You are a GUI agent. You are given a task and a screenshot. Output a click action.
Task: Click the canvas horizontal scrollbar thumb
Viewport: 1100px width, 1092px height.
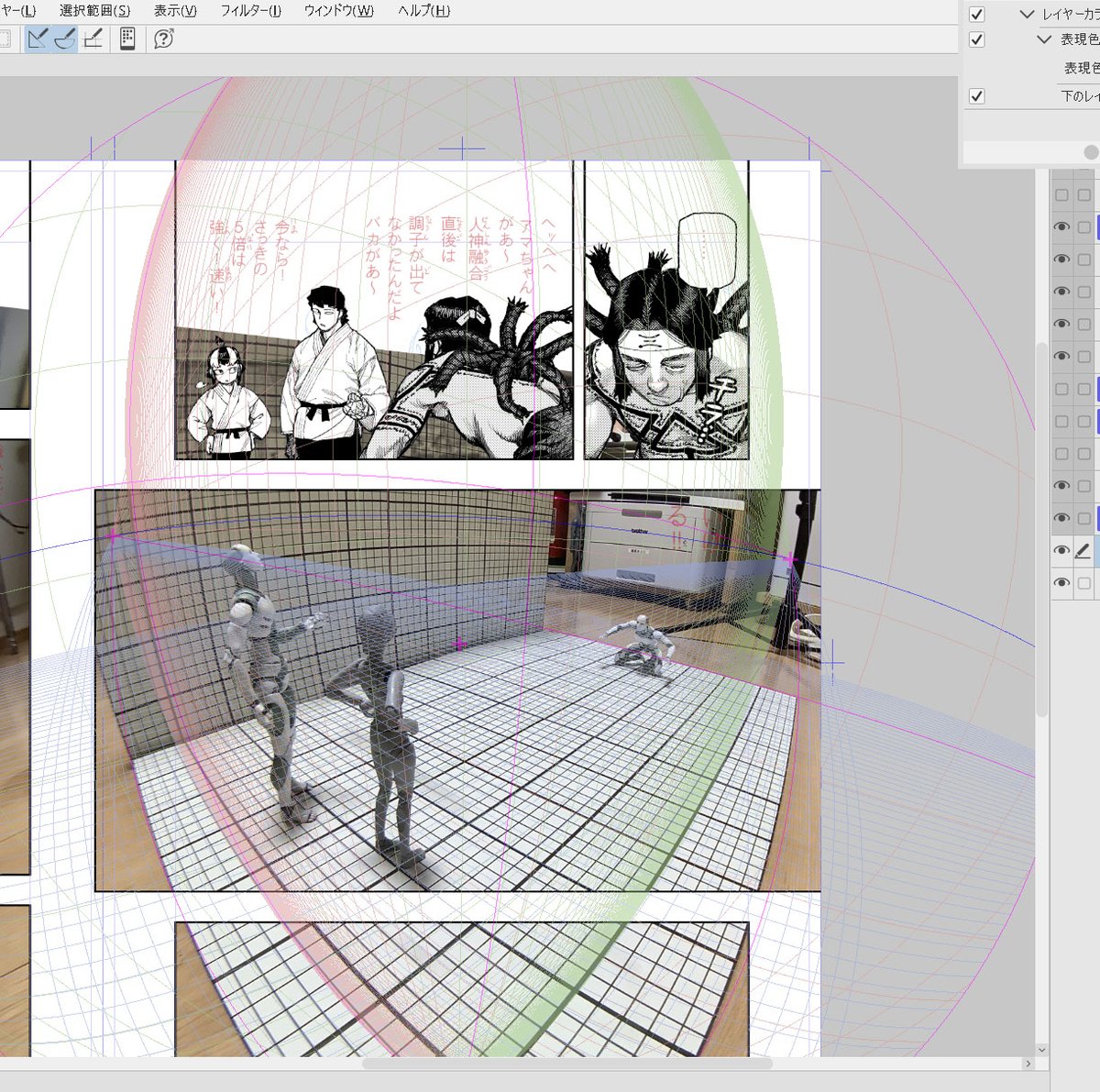567,1064
